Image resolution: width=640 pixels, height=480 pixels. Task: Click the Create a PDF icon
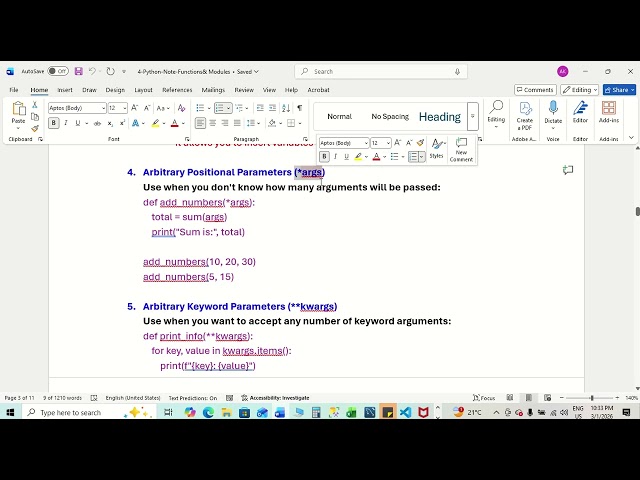(524, 116)
